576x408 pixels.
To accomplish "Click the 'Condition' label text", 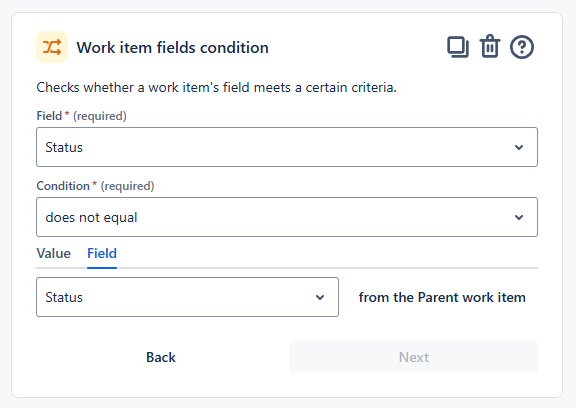I will coord(63,186).
